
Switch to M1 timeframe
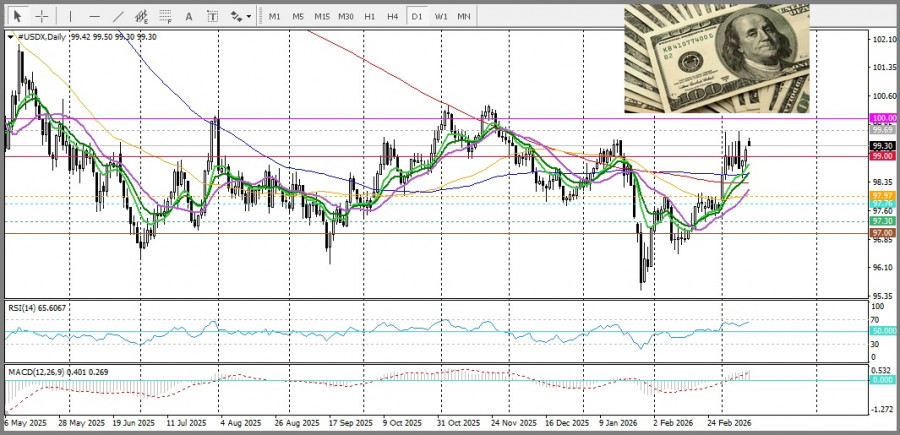274,16
